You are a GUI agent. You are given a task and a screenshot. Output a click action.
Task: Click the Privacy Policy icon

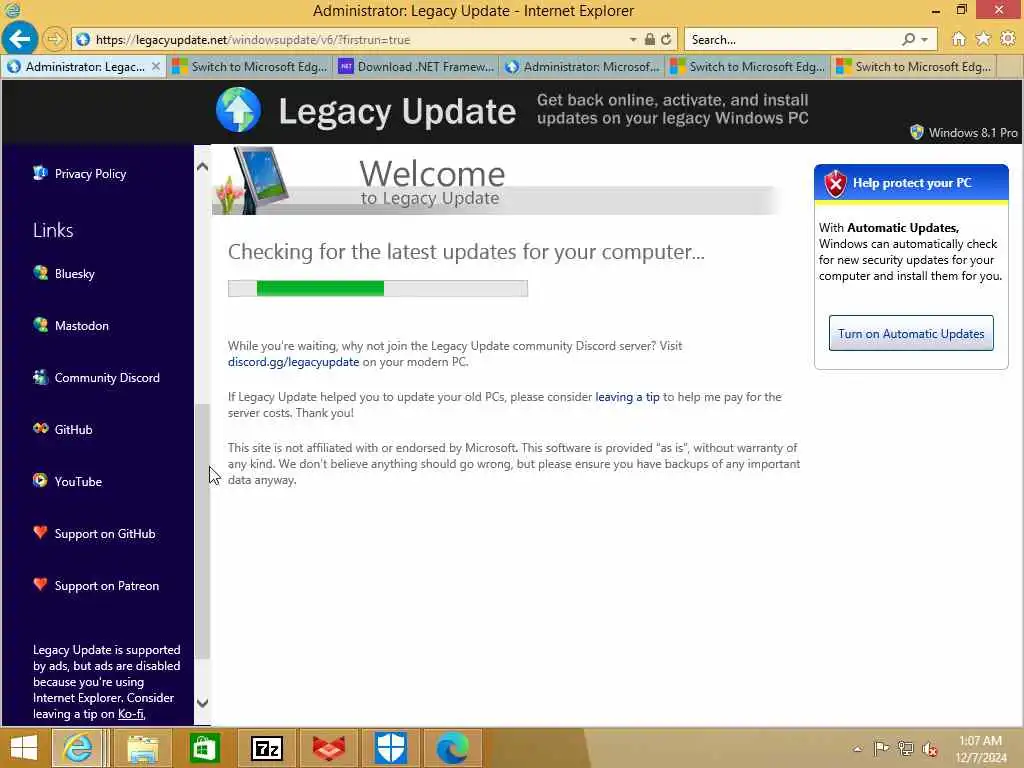pos(40,173)
